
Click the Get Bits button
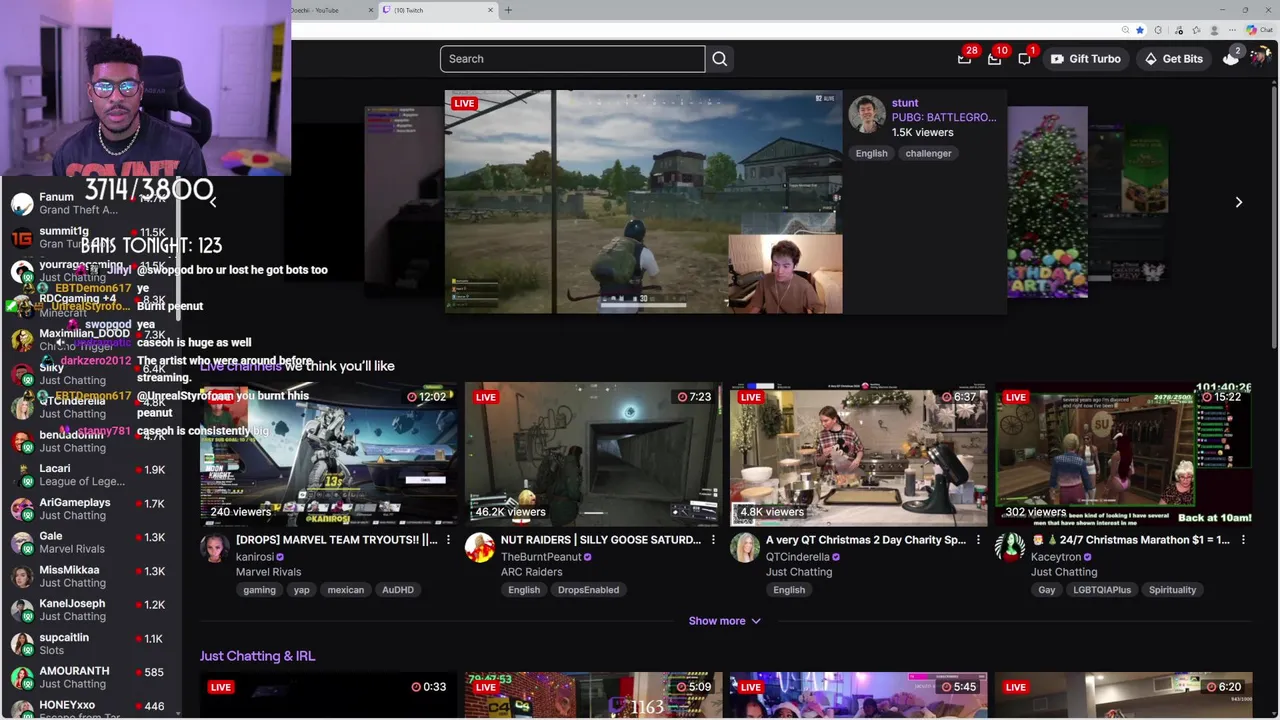click(1174, 59)
